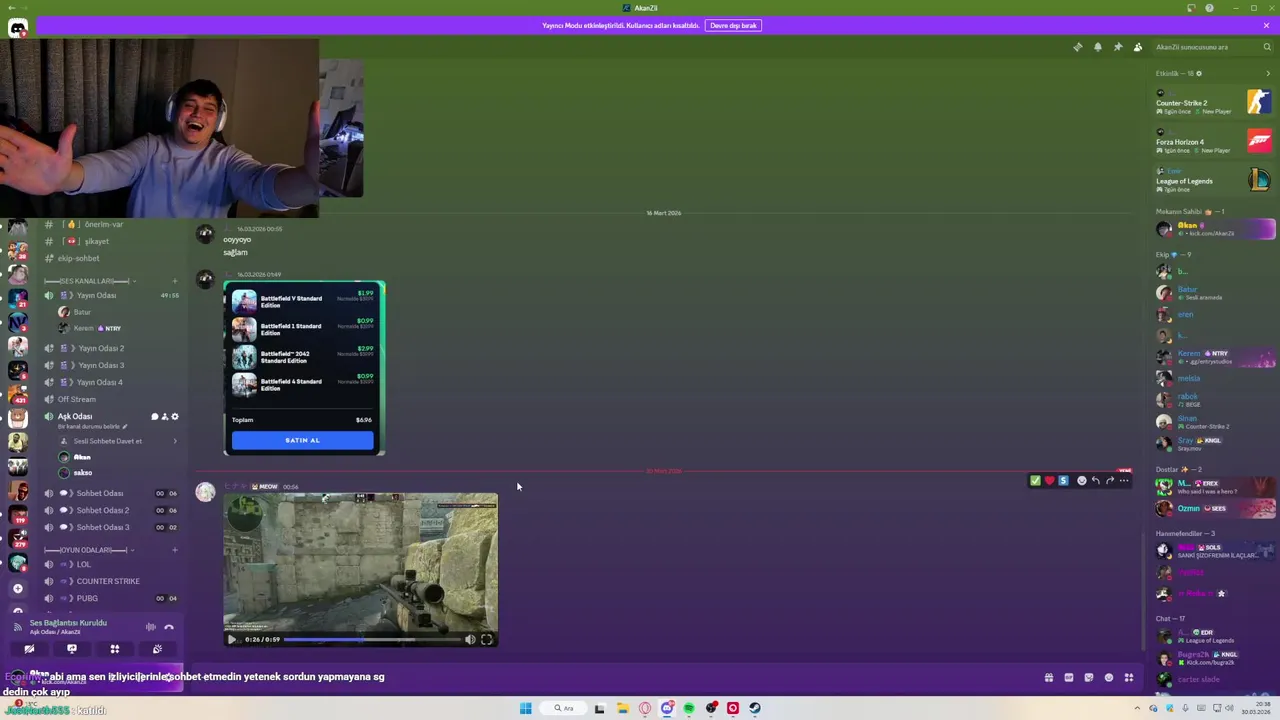Expand Etkinlik activity section chevron

coord(1268,73)
